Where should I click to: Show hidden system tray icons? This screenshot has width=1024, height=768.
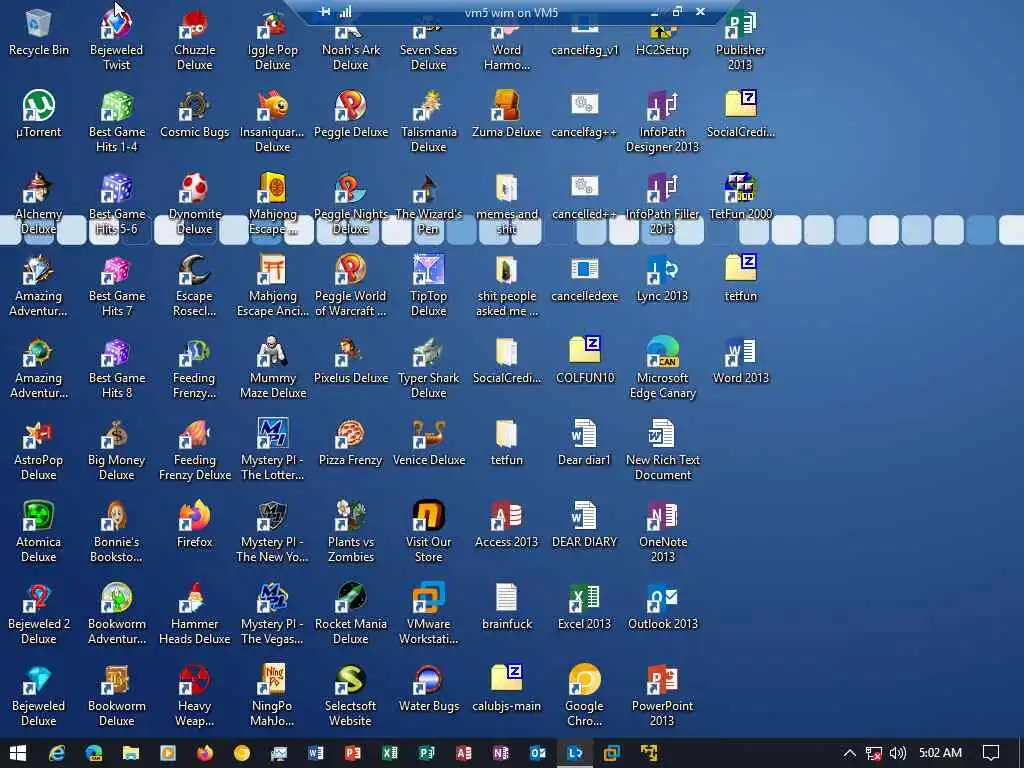(849, 753)
